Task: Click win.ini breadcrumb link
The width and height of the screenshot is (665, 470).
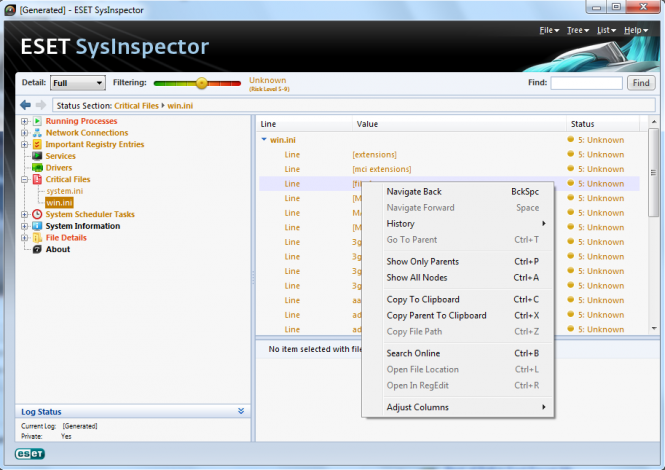Action: tap(180, 106)
